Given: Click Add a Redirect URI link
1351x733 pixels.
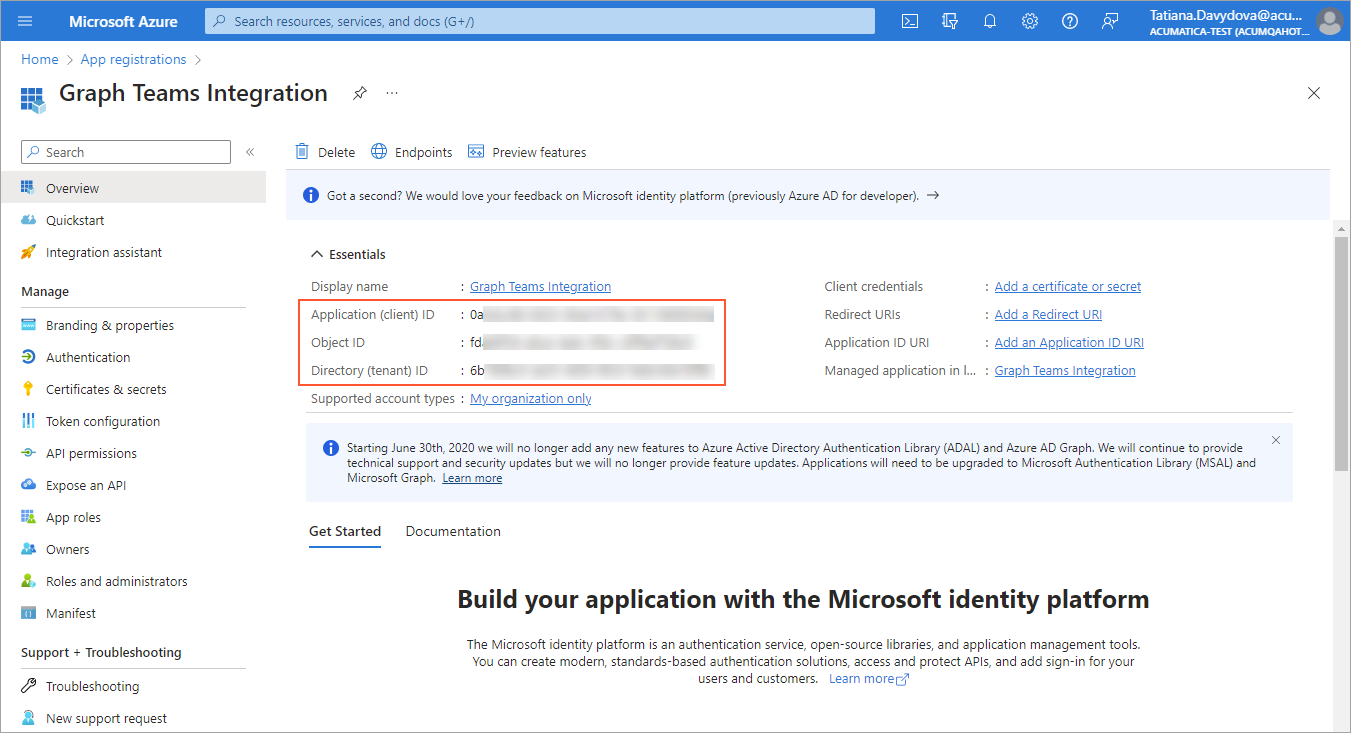Looking at the screenshot, I should [1047, 314].
